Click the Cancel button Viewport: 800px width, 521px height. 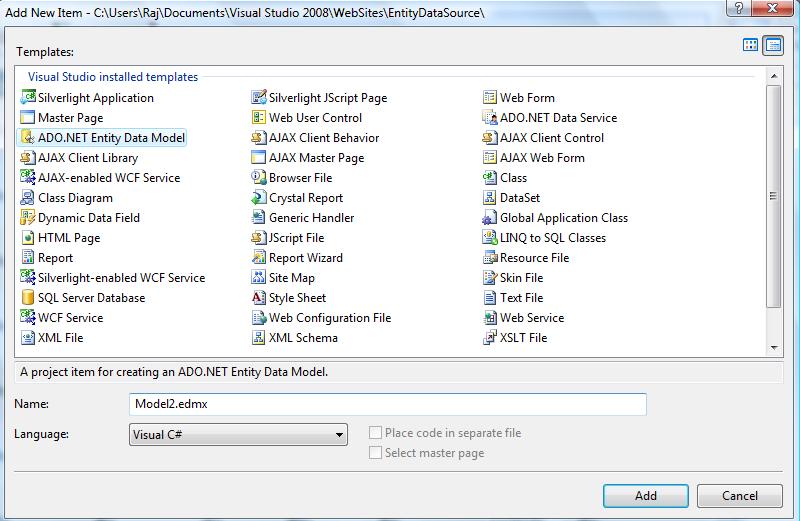pyautogui.click(x=740, y=495)
